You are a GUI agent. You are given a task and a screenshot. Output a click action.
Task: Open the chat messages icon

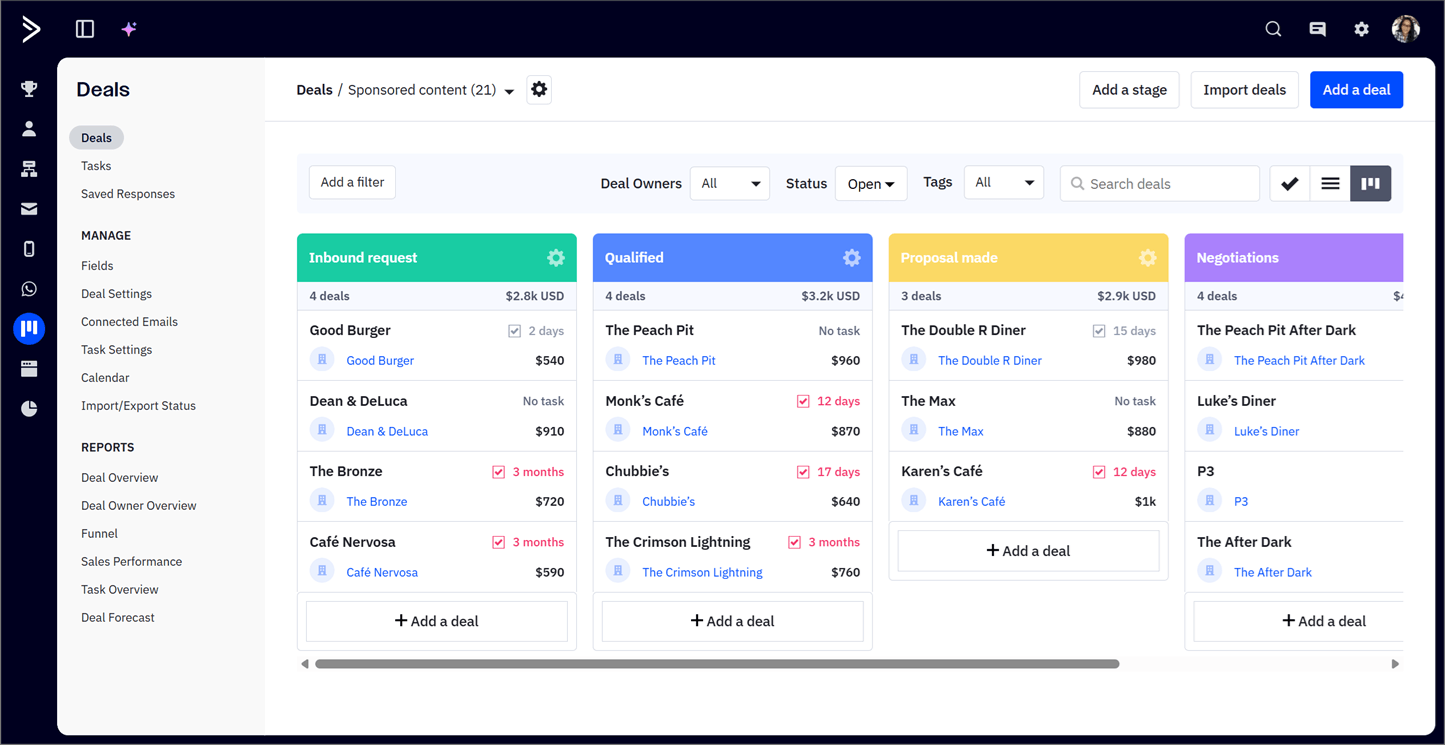(x=1317, y=29)
